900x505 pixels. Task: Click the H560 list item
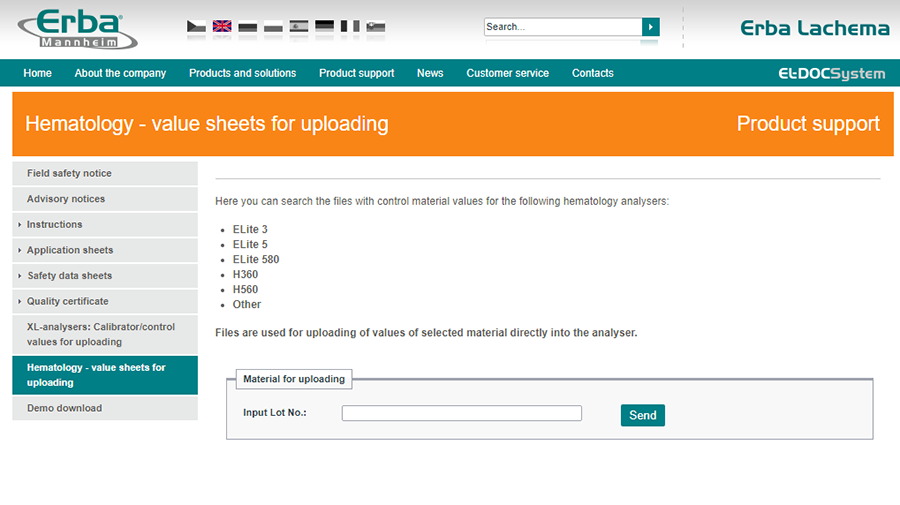[x=245, y=289]
